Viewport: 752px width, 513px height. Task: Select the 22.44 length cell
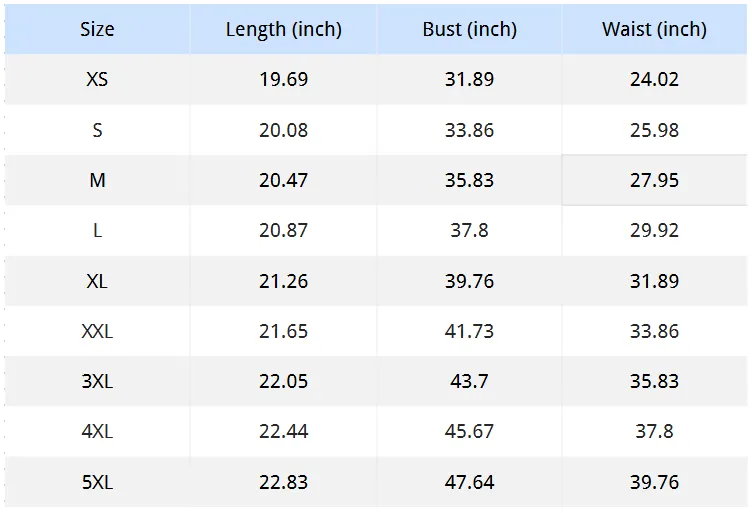pyautogui.click(x=283, y=431)
